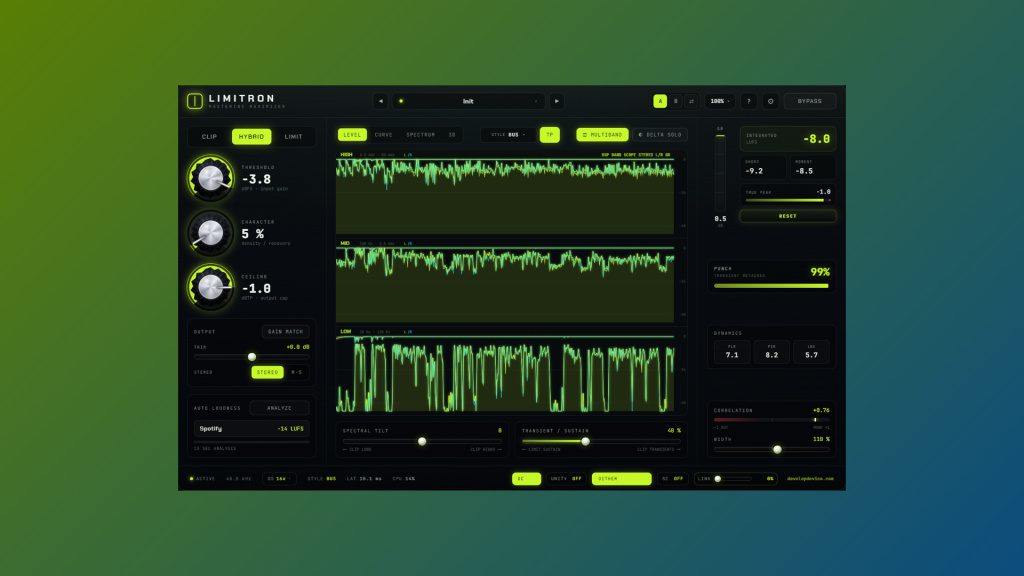1024x576 pixels.
Task: Click the True Peak -1.0 meter
Action: pyautogui.click(x=788, y=195)
